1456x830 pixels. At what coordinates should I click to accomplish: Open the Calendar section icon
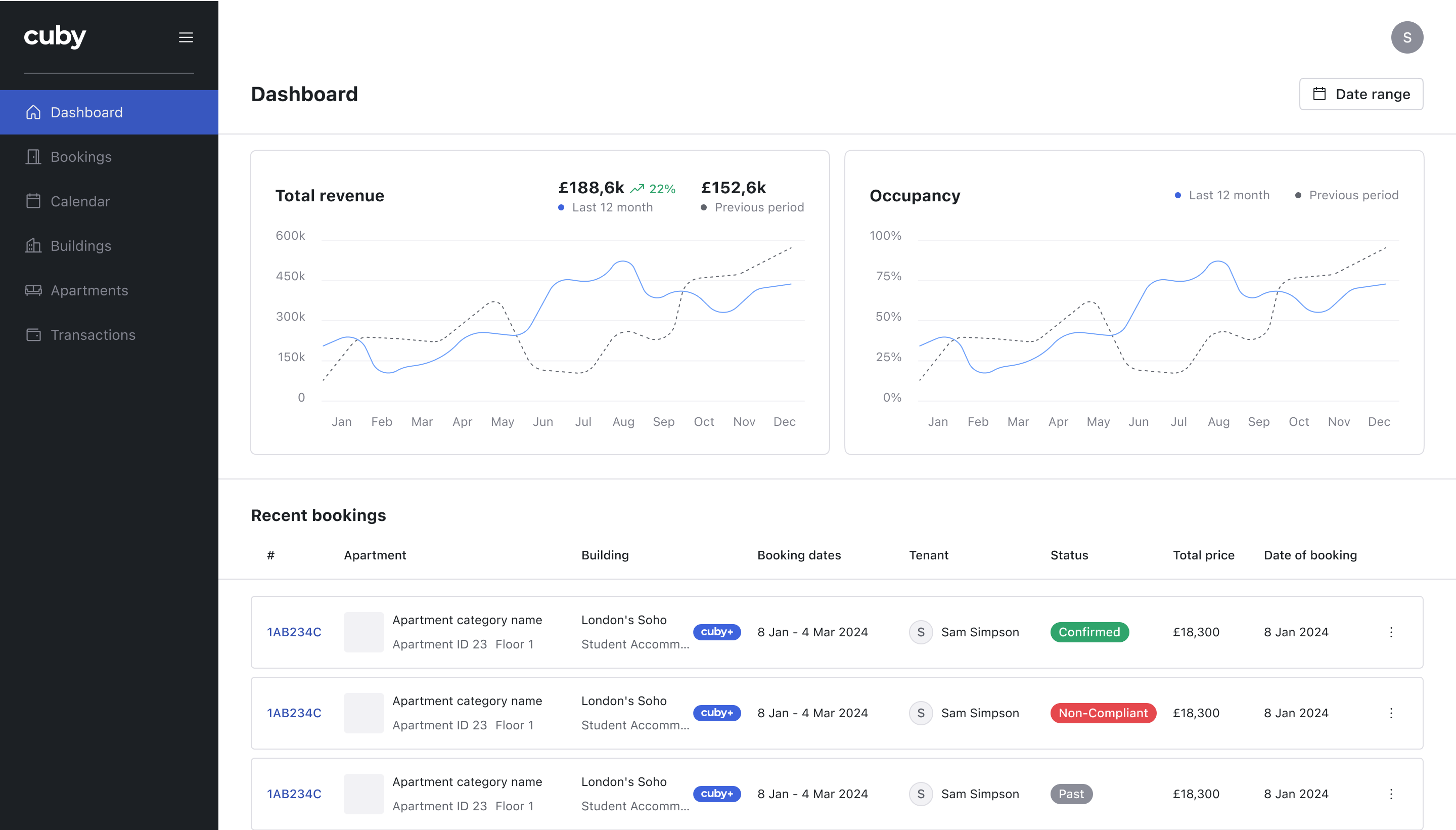(x=33, y=201)
